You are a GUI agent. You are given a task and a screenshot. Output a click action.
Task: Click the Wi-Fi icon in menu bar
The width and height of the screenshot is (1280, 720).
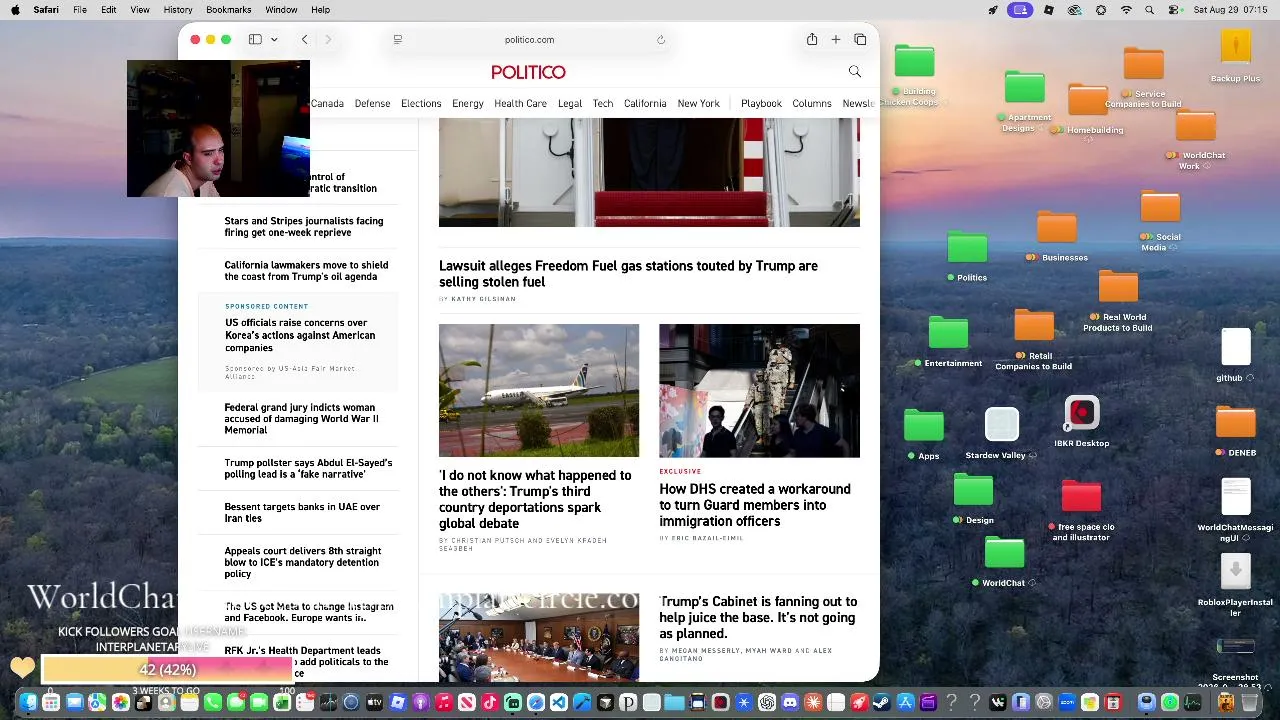(x=1126, y=10)
